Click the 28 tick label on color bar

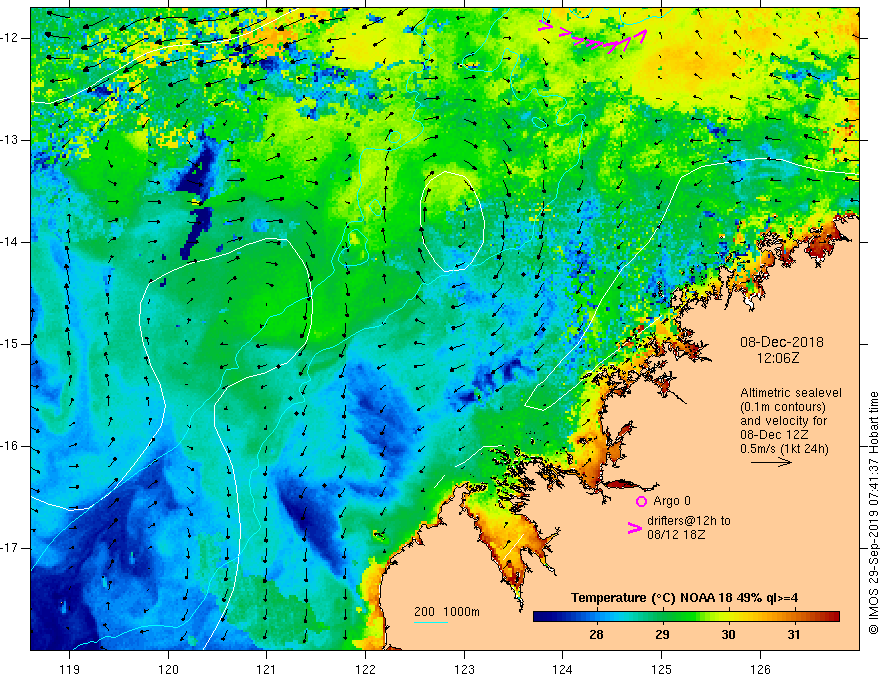(597, 635)
